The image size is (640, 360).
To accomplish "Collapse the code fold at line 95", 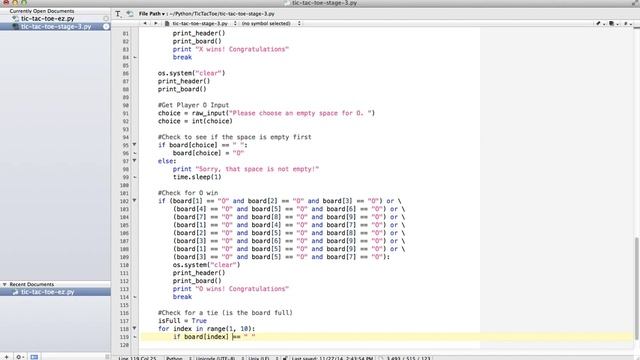I will click(x=134, y=145).
